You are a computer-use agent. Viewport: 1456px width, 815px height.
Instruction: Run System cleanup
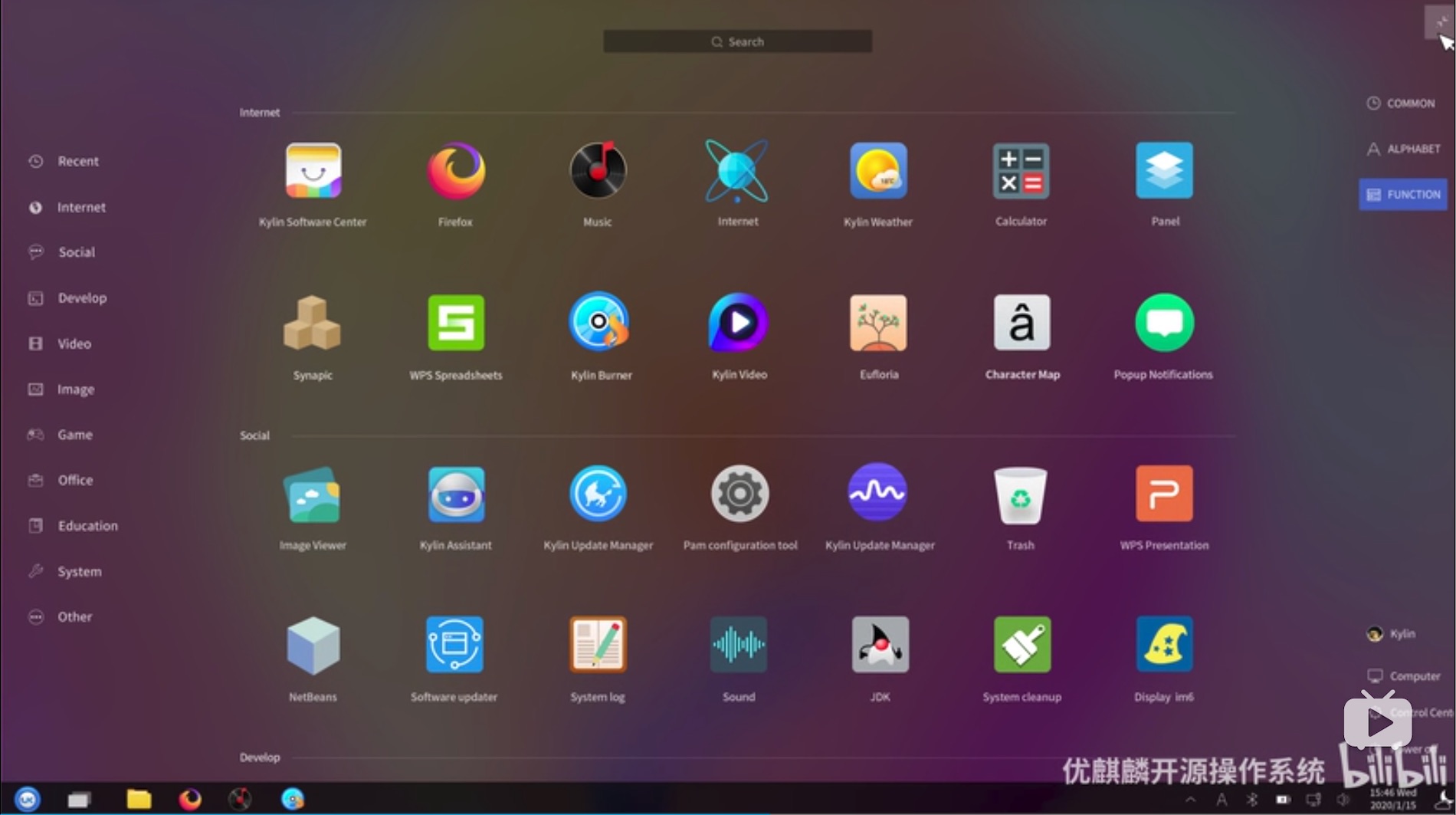point(1021,646)
